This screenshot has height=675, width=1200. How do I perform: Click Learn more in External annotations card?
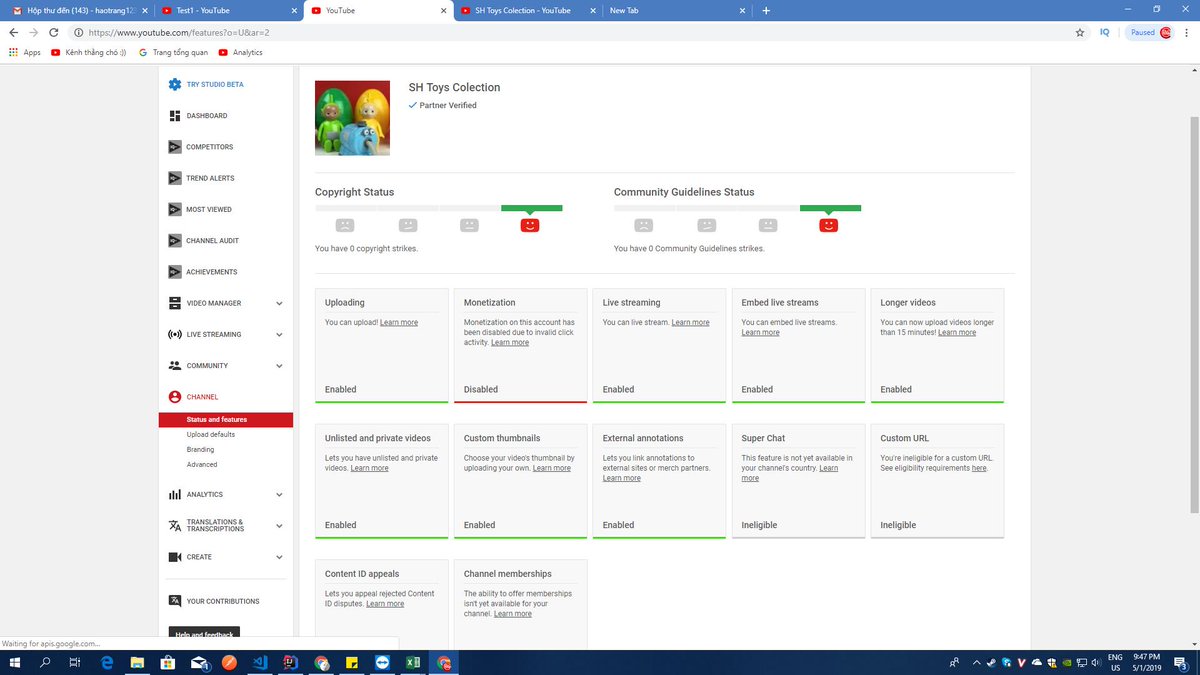(x=622, y=478)
